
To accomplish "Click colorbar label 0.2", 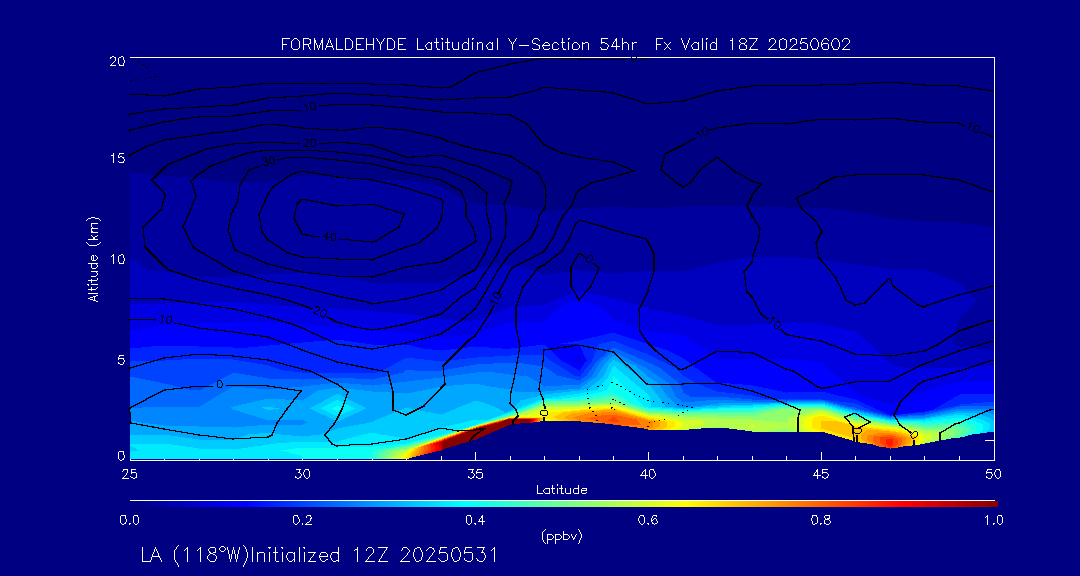I will (302, 520).
